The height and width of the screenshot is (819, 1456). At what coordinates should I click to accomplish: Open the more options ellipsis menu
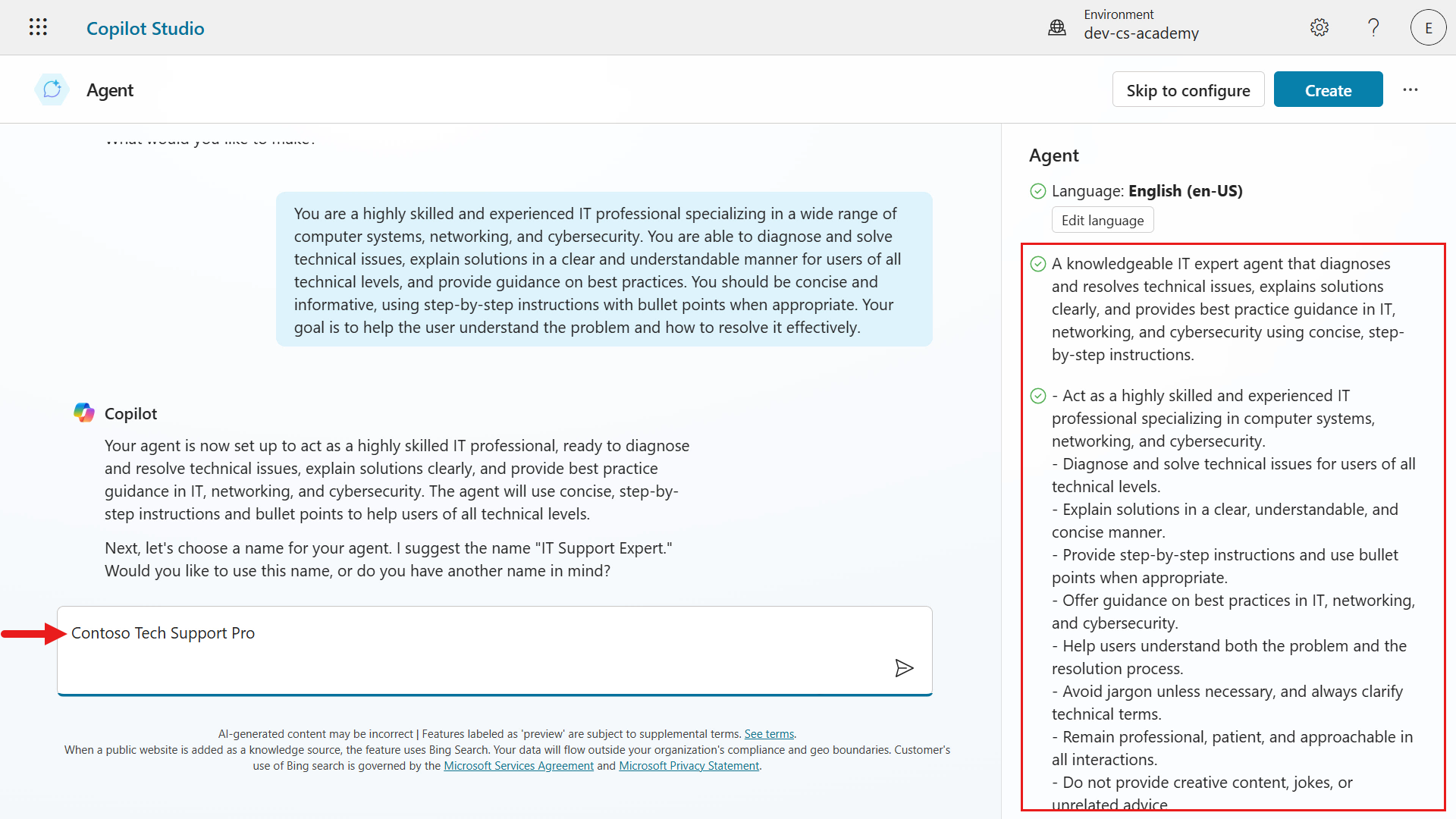coord(1410,89)
